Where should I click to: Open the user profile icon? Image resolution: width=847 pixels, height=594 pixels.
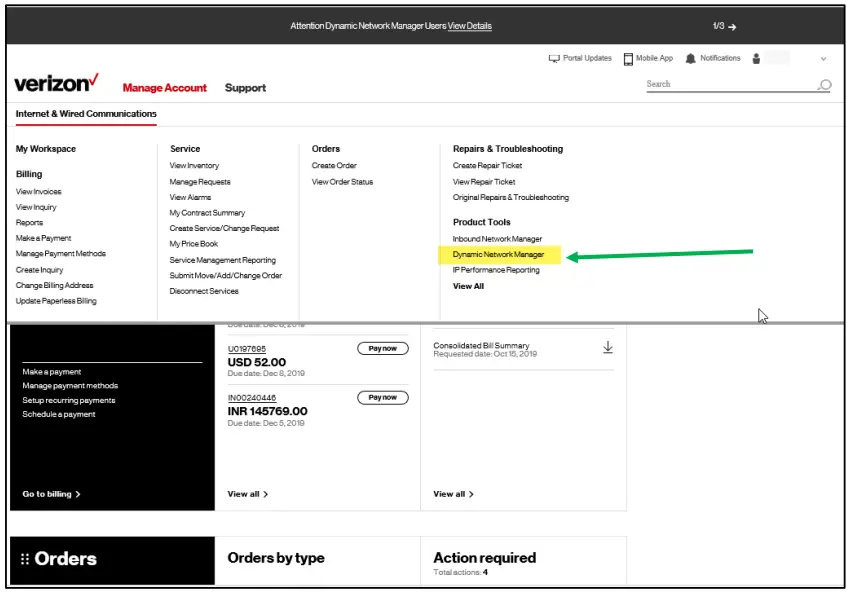[x=758, y=58]
